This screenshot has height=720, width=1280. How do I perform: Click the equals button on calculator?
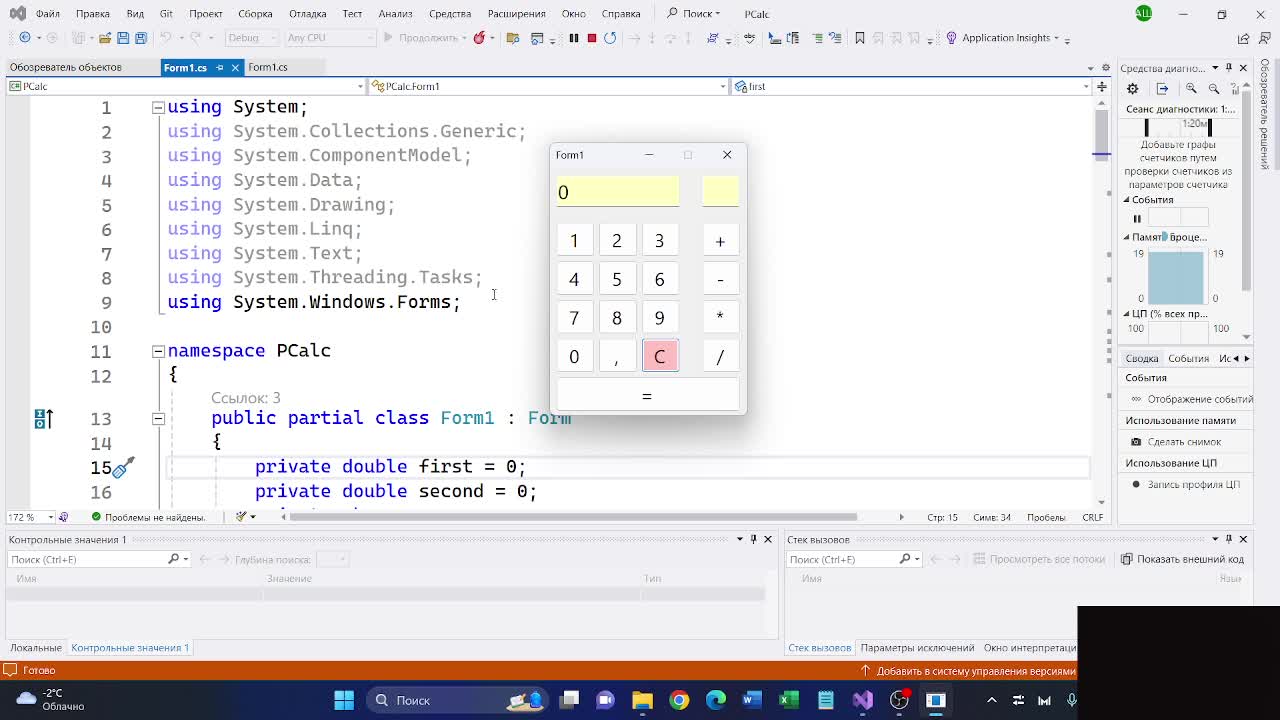click(647, 396)
